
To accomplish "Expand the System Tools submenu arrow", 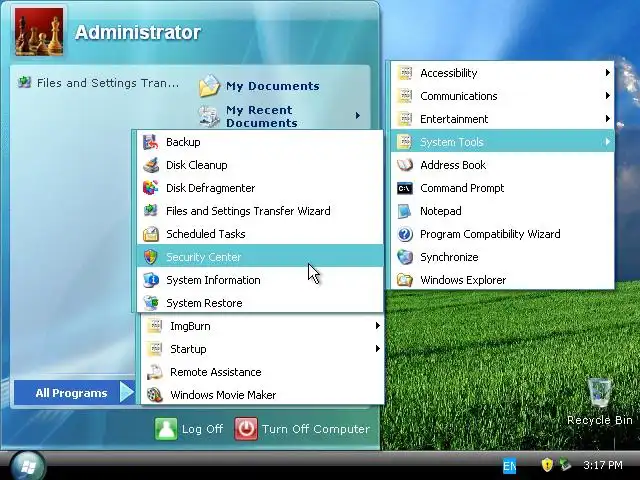I will [x=608, y=142].
